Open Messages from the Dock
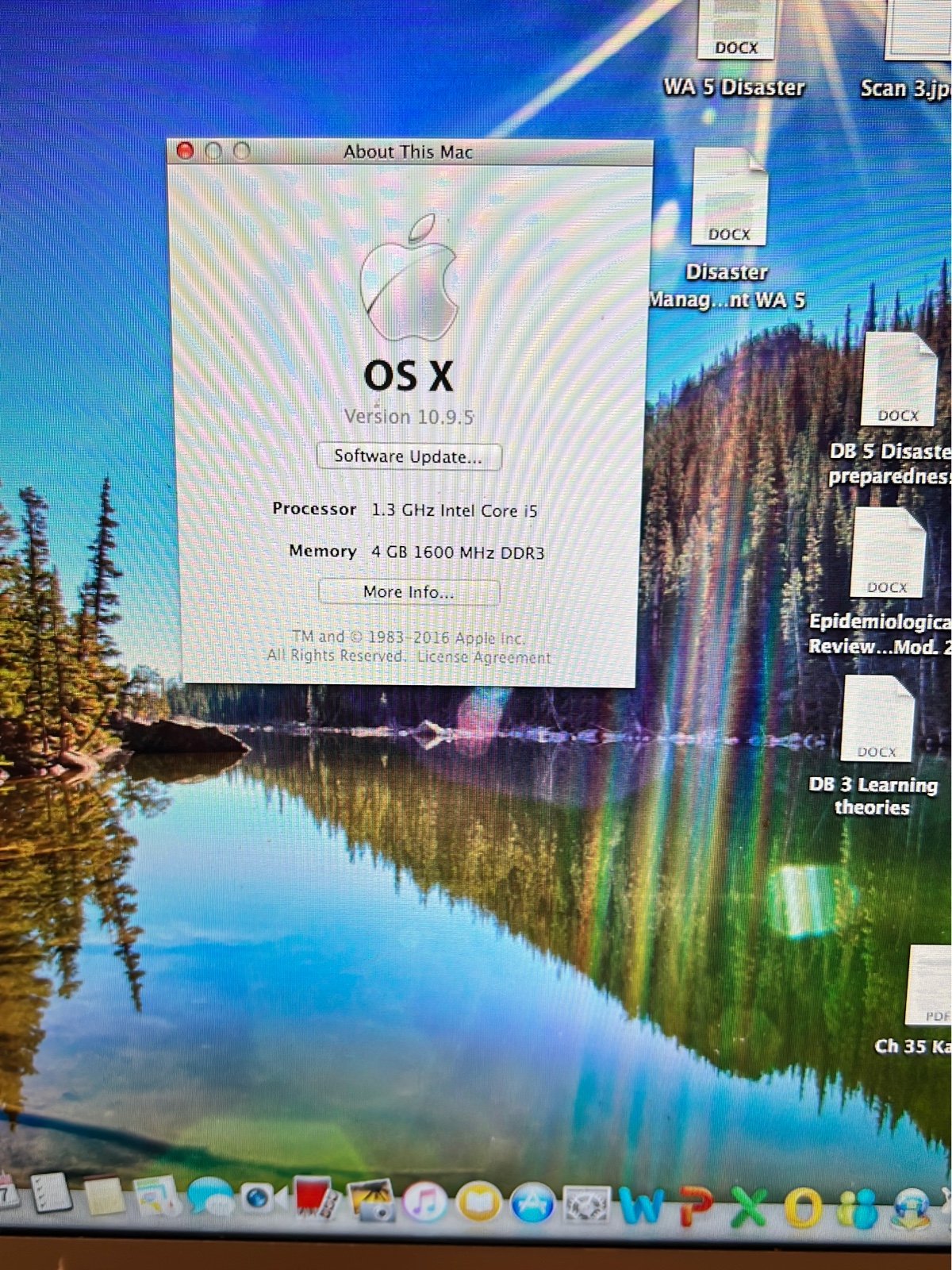Viewport: 952px width, 1270px height. 209,1197
